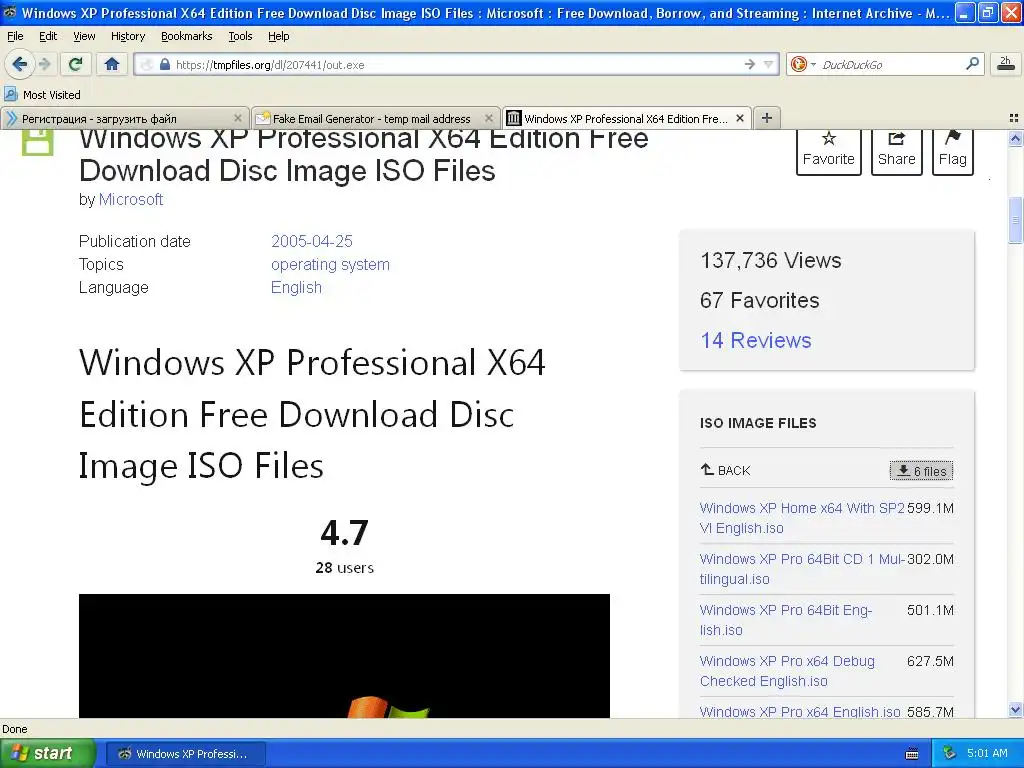
Task: Click the English language link
Action: click(296, 287)
